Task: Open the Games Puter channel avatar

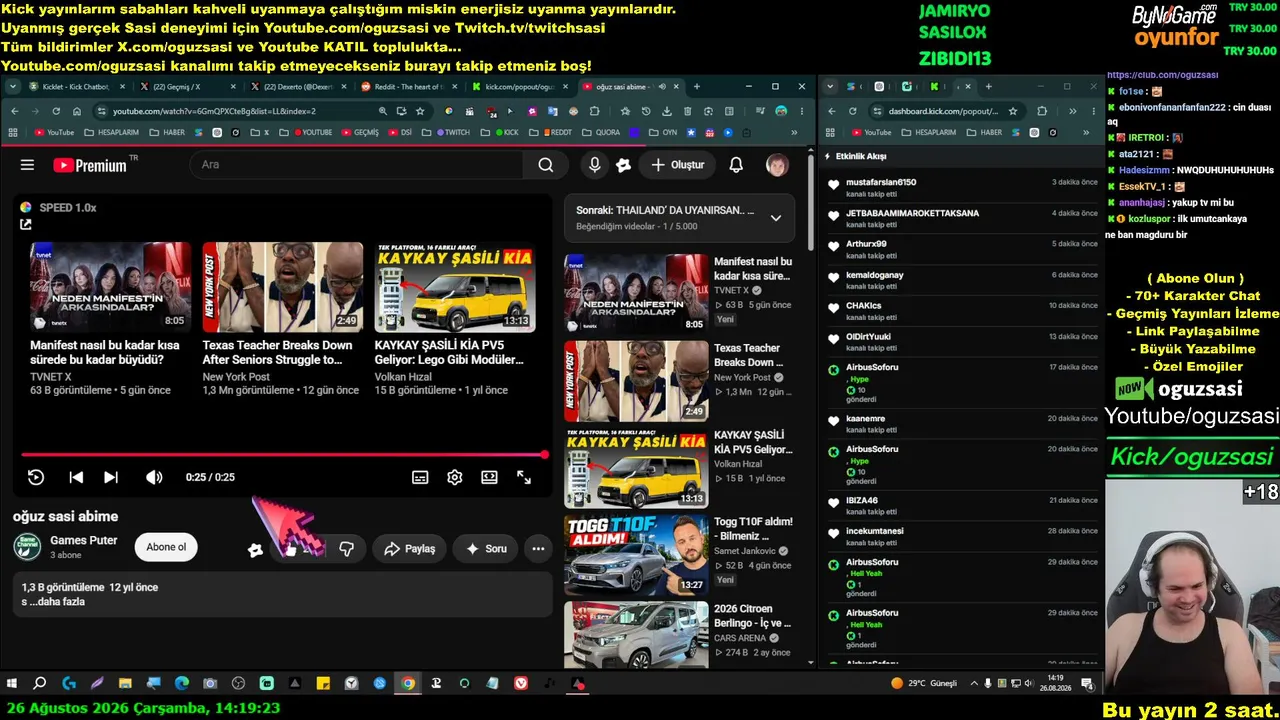Action: coord(27,547)
